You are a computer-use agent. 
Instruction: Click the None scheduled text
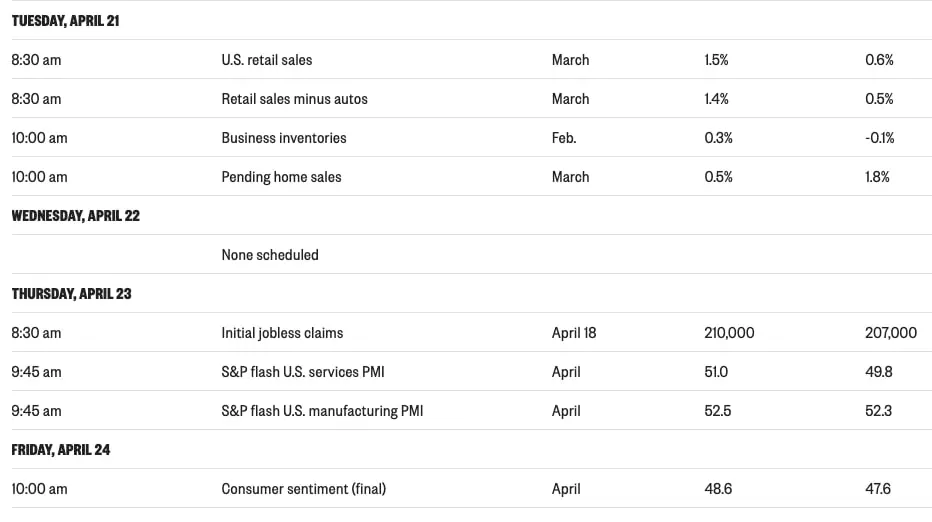(x=269, y=255)
